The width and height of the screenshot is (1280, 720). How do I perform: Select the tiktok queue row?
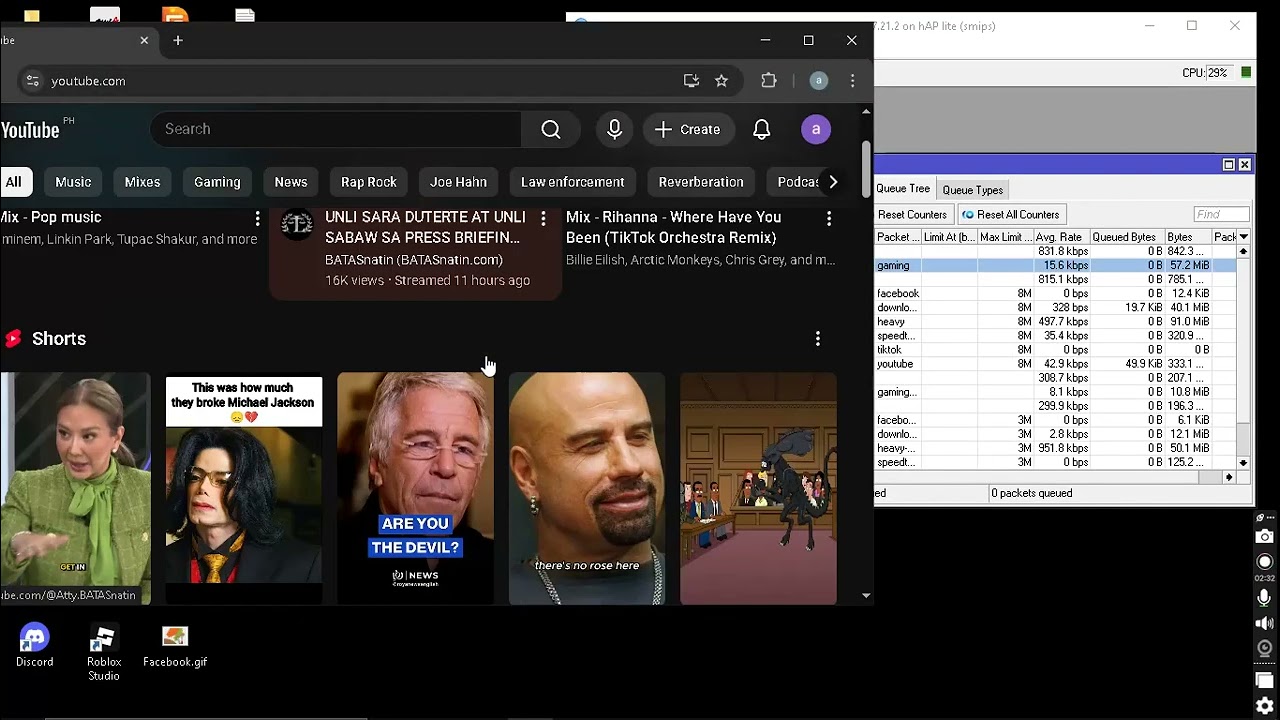(x=1055, y=350)
